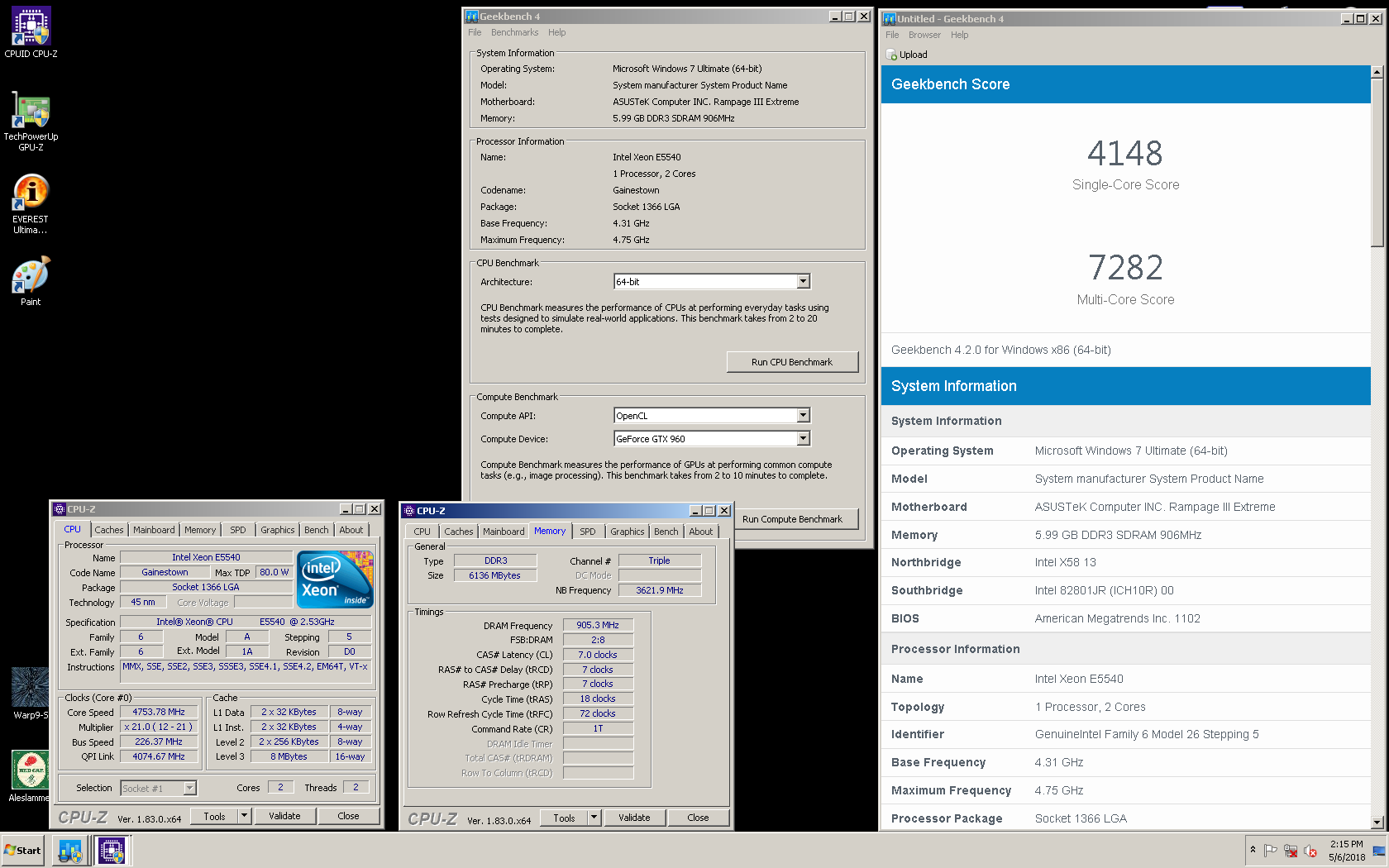Screen dimensions: 1389x868
Task: Open Help menu in the Geekbench results window
Action: pyautogui.click(x=959, y=36)
